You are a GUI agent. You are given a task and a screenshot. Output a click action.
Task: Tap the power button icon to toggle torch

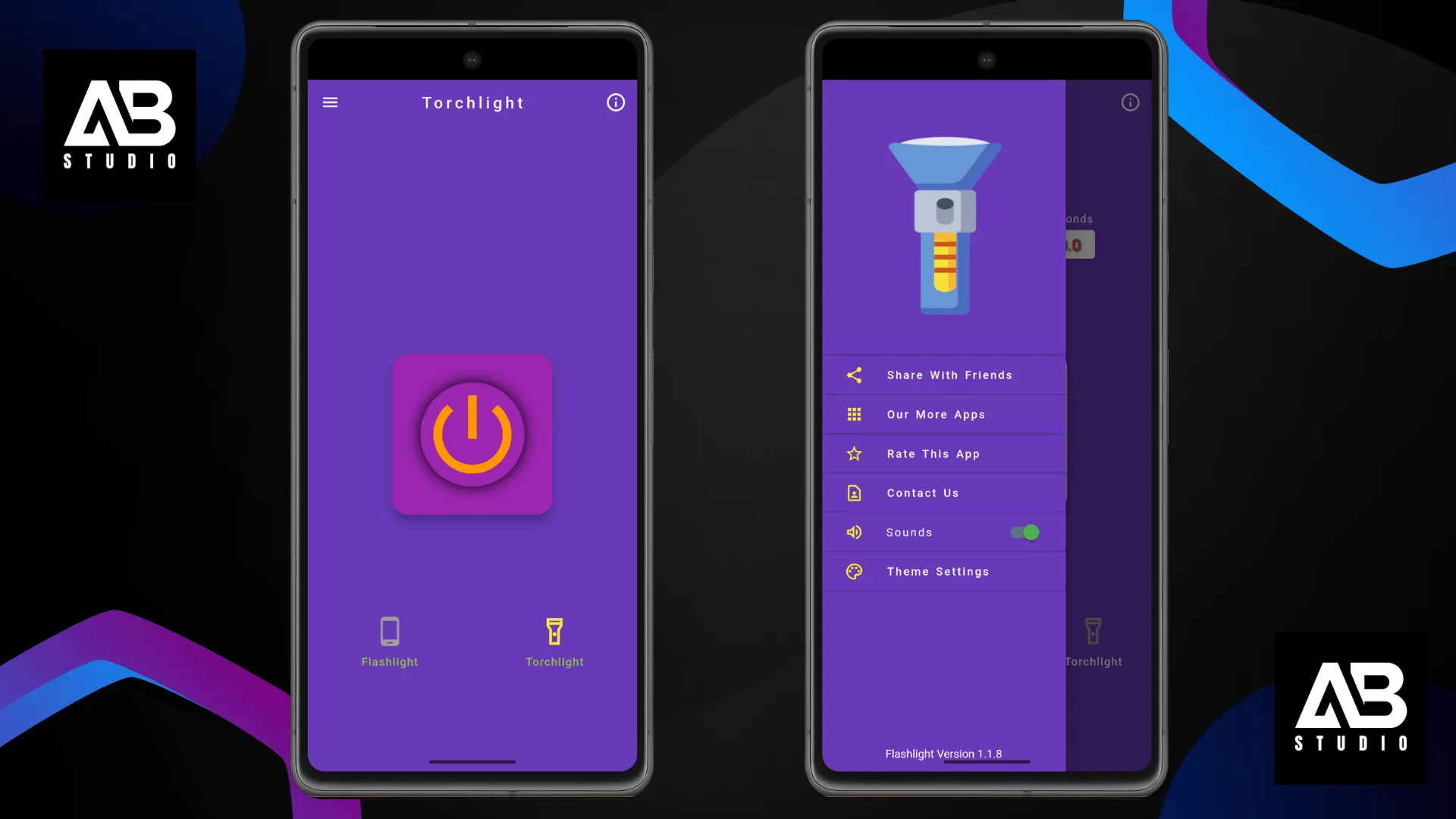coord(473,434)
